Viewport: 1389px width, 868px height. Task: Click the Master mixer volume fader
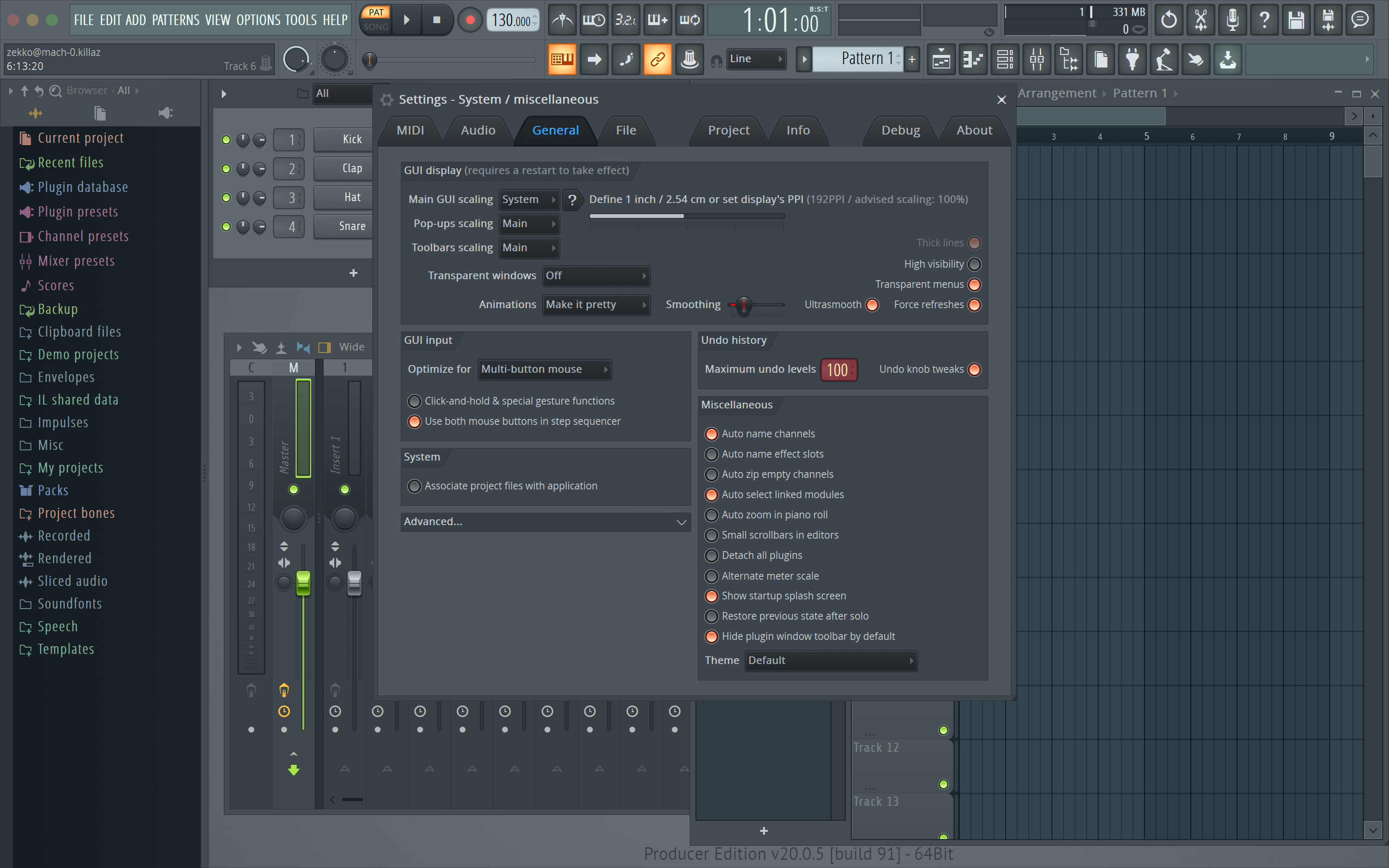coord(303,583)
